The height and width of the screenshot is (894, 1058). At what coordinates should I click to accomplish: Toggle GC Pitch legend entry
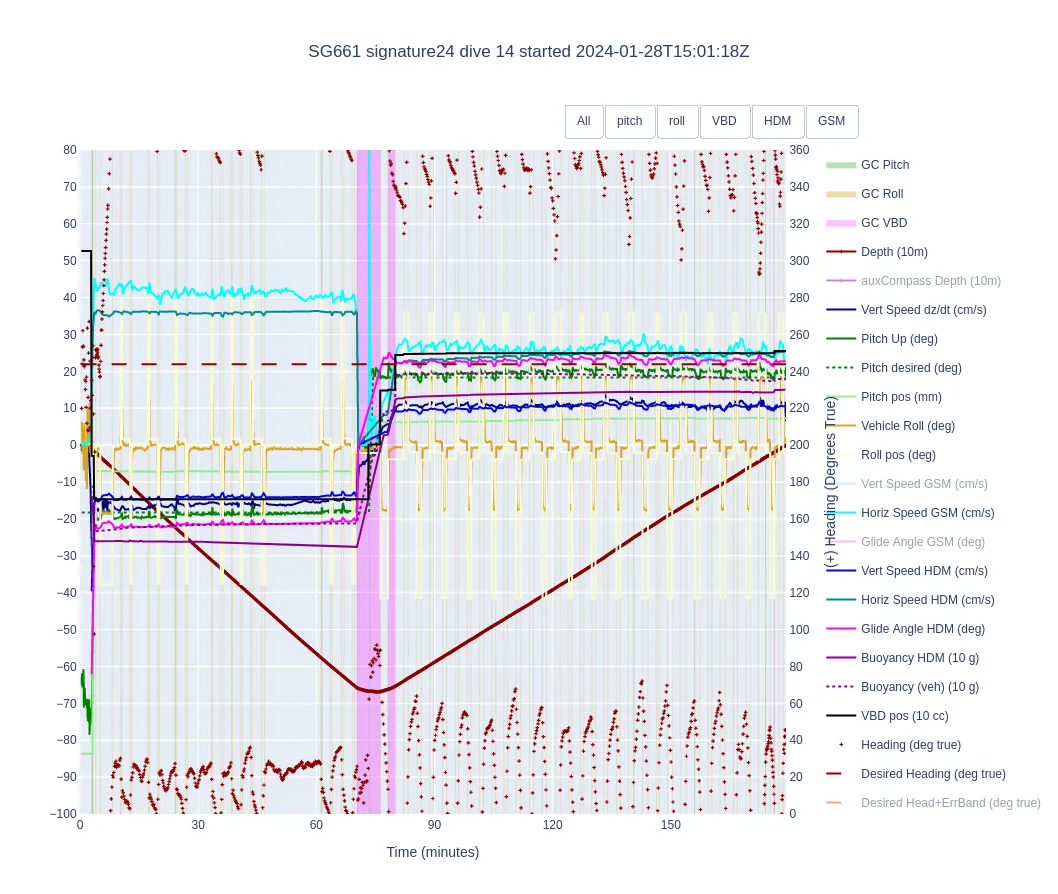coord(884,165)
